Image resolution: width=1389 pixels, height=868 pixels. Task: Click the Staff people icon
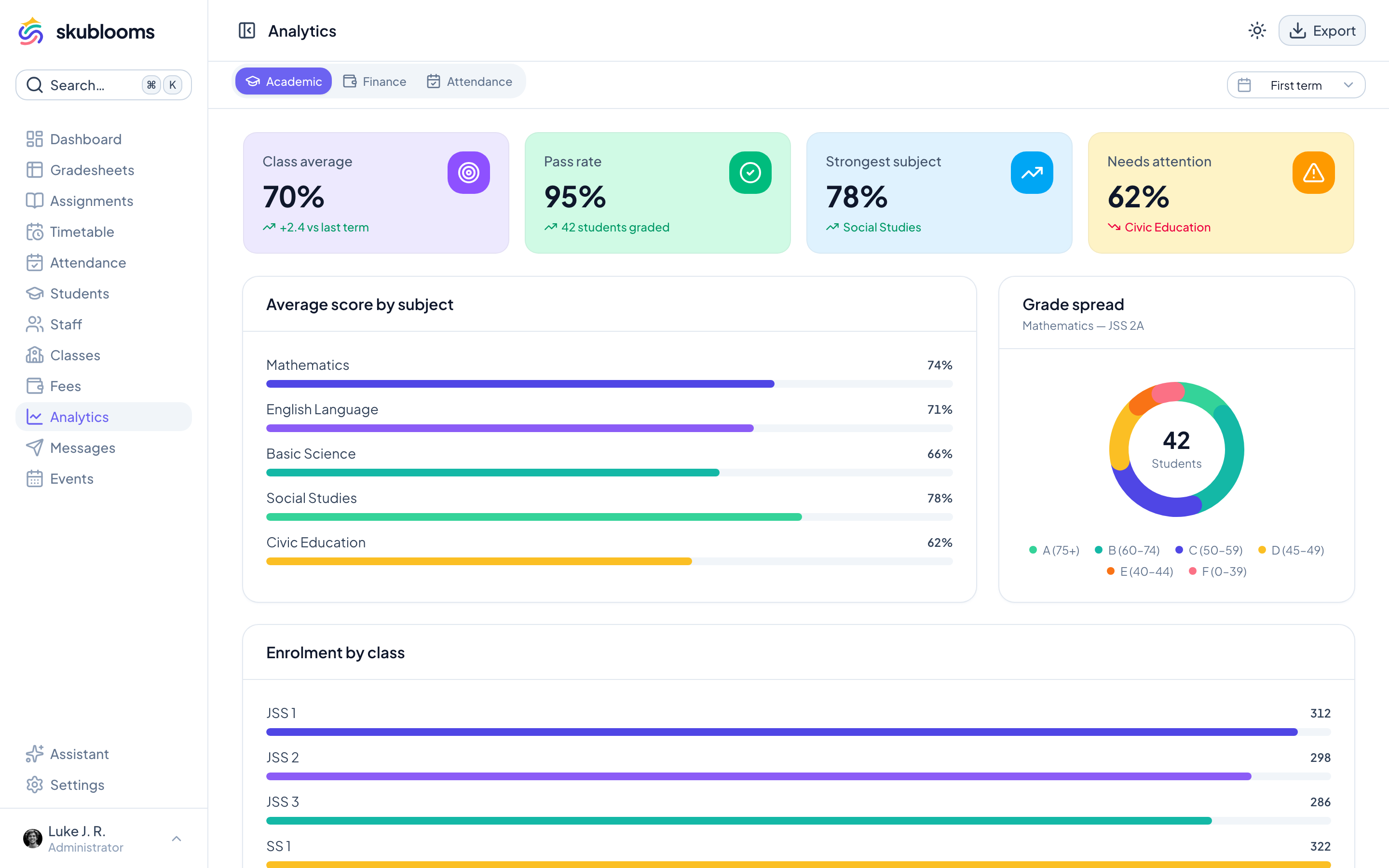(x=34, y=325)
